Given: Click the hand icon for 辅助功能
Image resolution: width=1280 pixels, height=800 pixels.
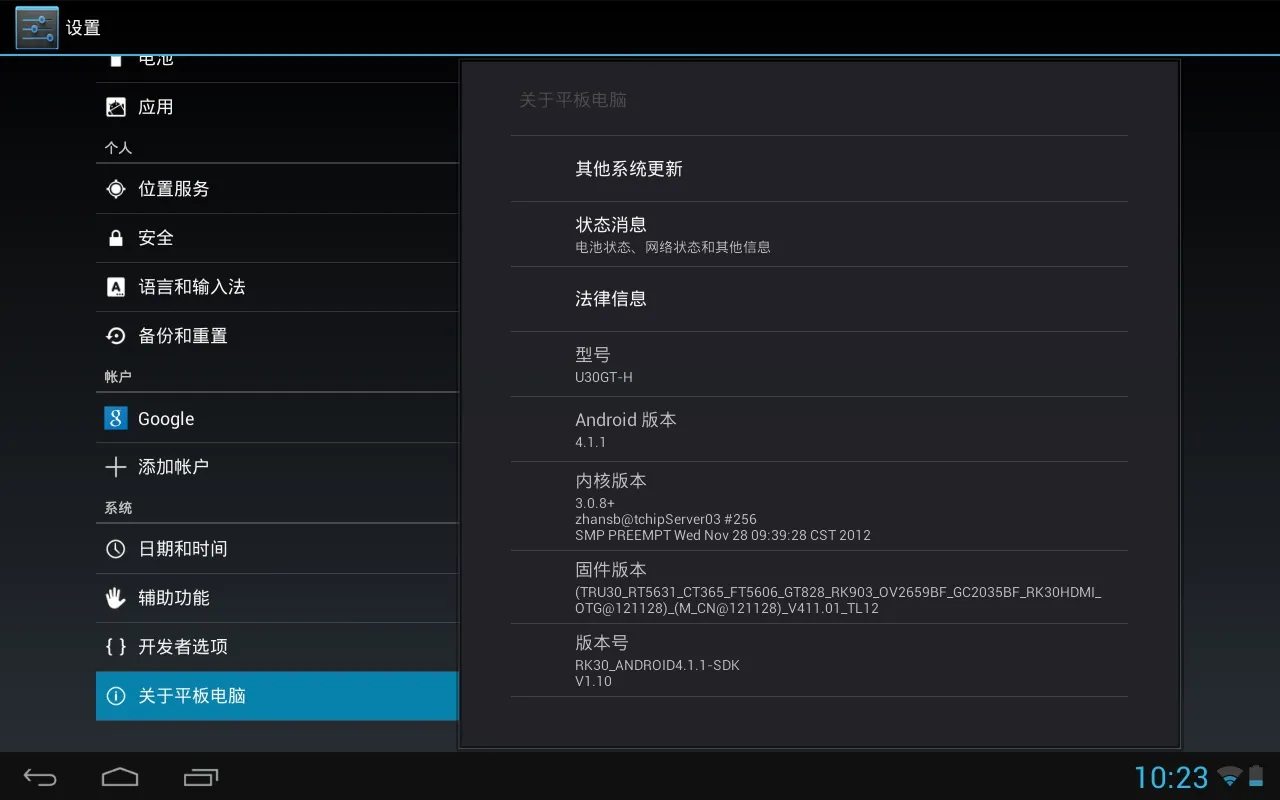Looking at the screenshot, I should [116, 598].
